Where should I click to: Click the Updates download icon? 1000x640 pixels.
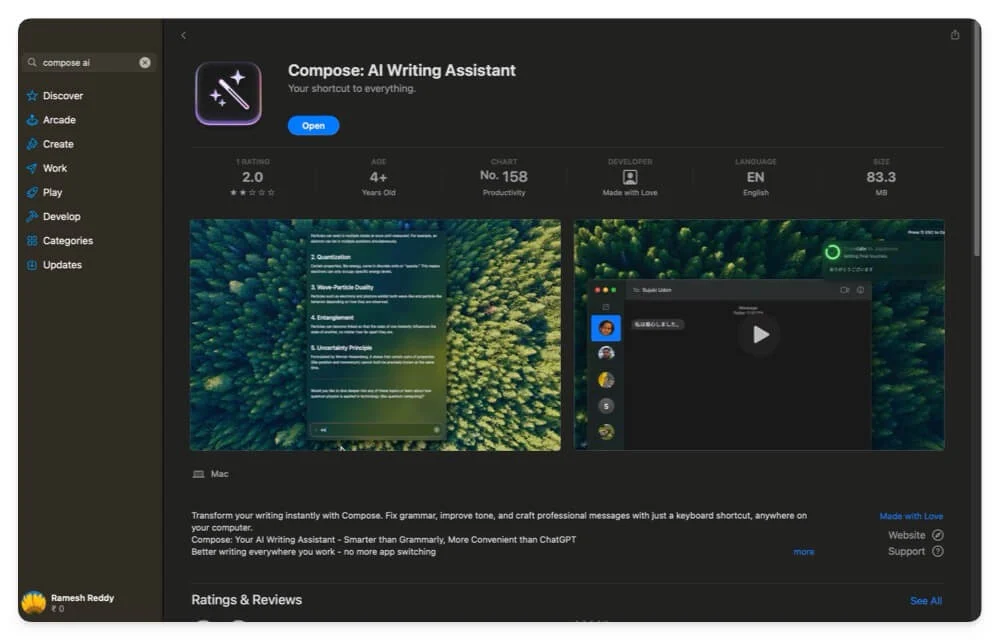[x=32, y=265]
